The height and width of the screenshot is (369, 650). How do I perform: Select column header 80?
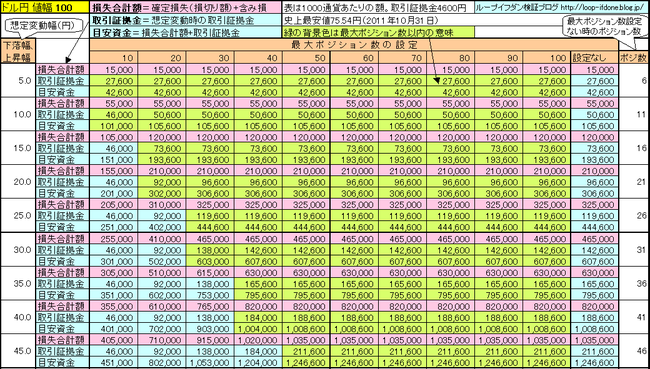click(x=451, y=58)
